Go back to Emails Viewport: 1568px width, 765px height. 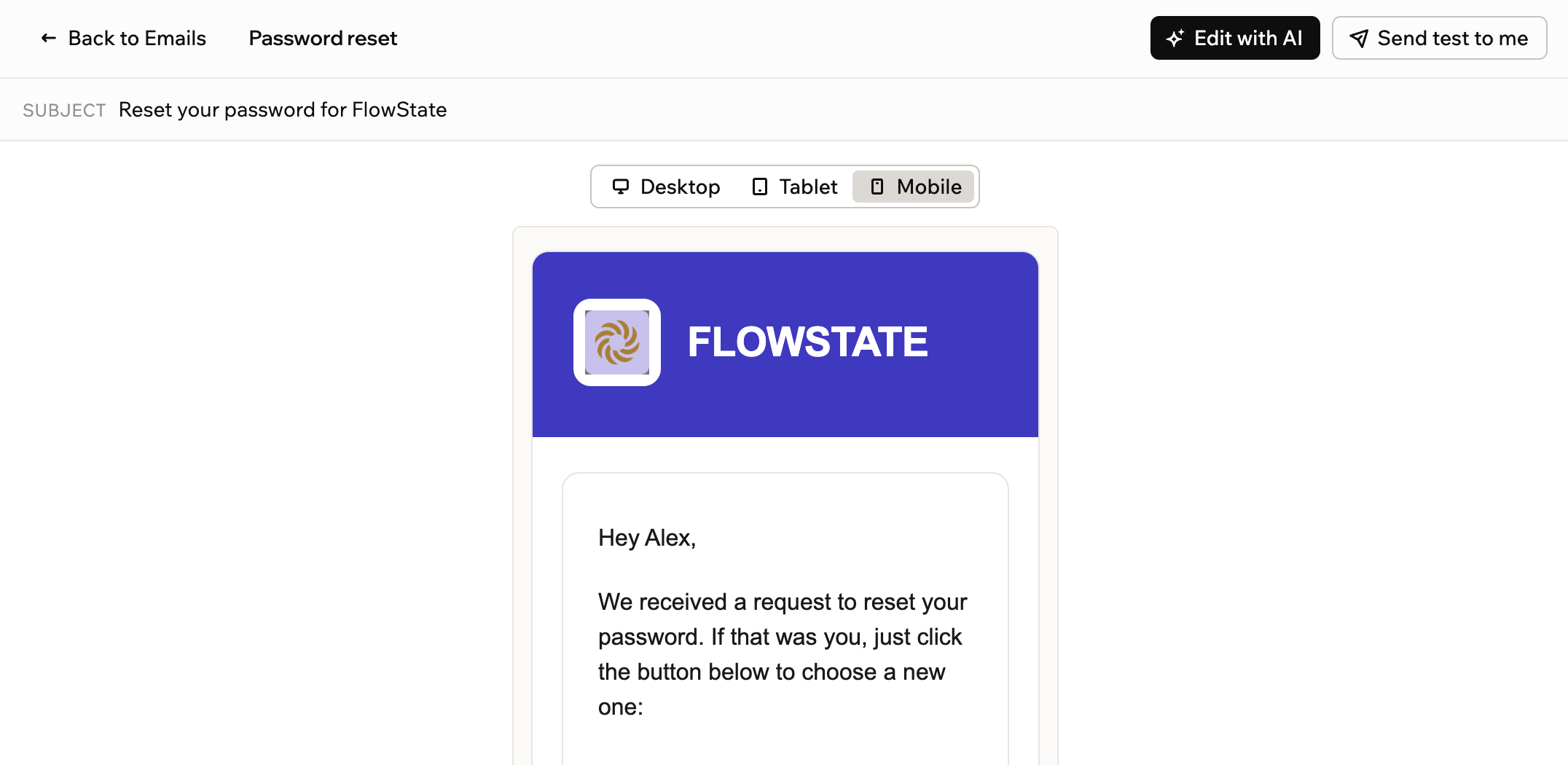(123, 38)
